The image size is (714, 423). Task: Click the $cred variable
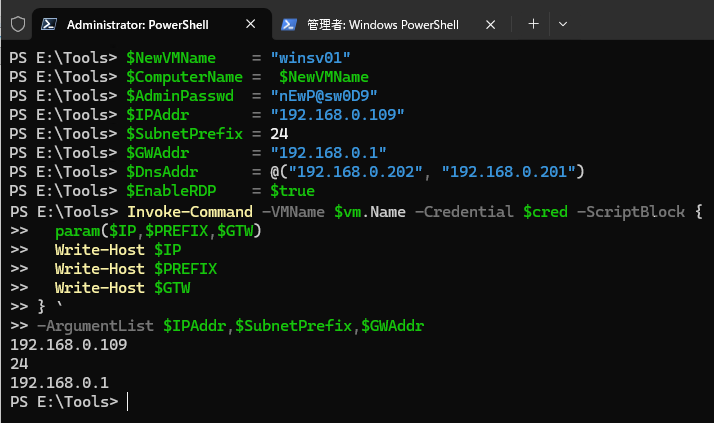545,212
